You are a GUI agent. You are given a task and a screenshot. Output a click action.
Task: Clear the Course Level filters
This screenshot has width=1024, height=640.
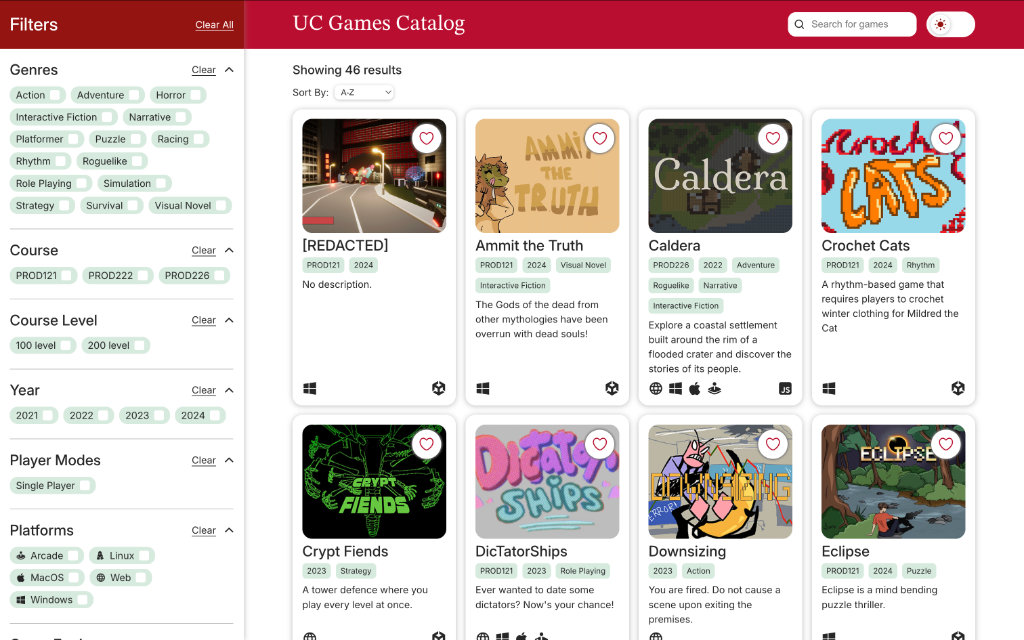point(204,320)
